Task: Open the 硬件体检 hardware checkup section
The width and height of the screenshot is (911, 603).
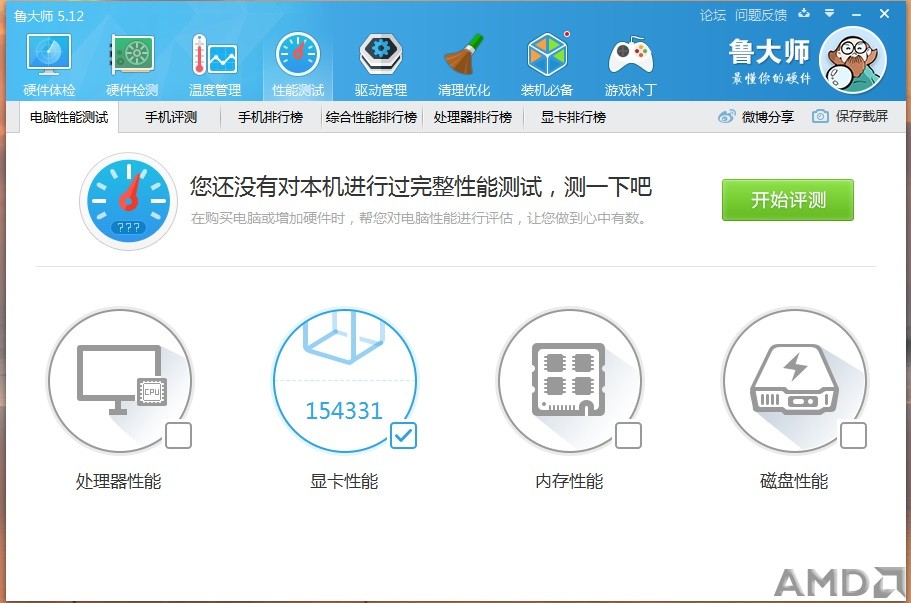Action: tap(49, 65)
